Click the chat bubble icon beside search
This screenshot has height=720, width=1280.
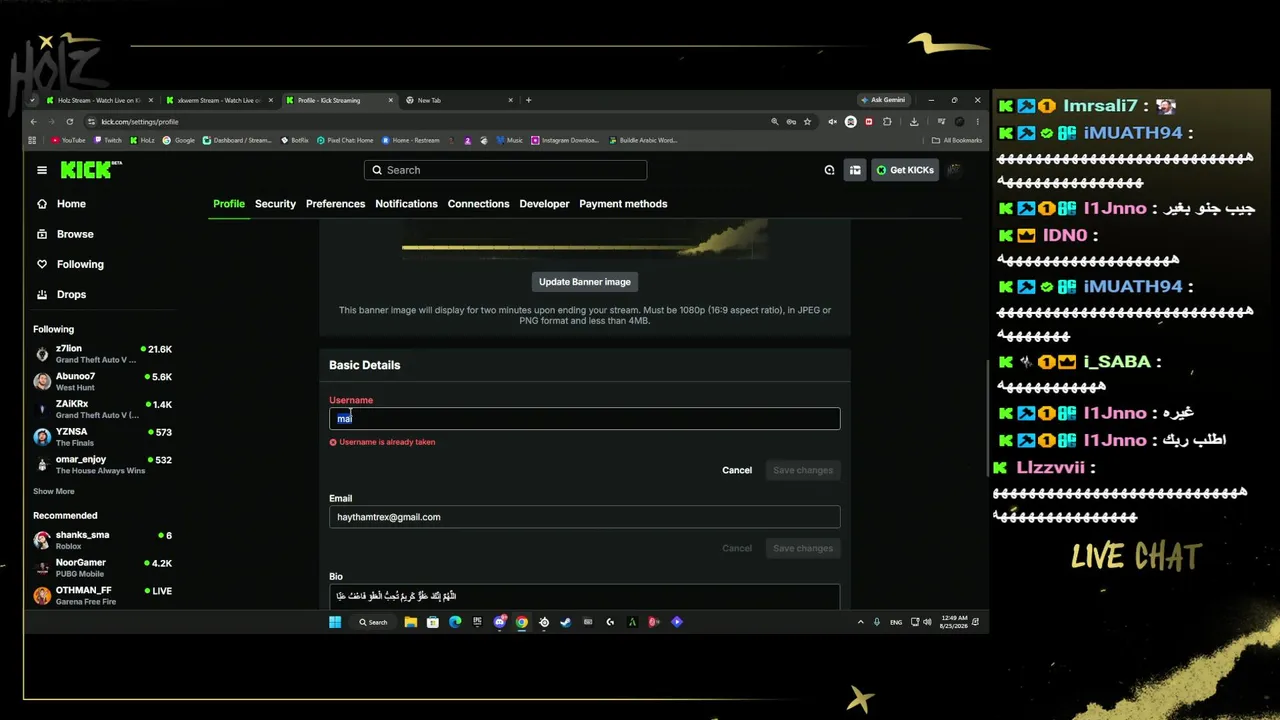click(x=829, y=170)
